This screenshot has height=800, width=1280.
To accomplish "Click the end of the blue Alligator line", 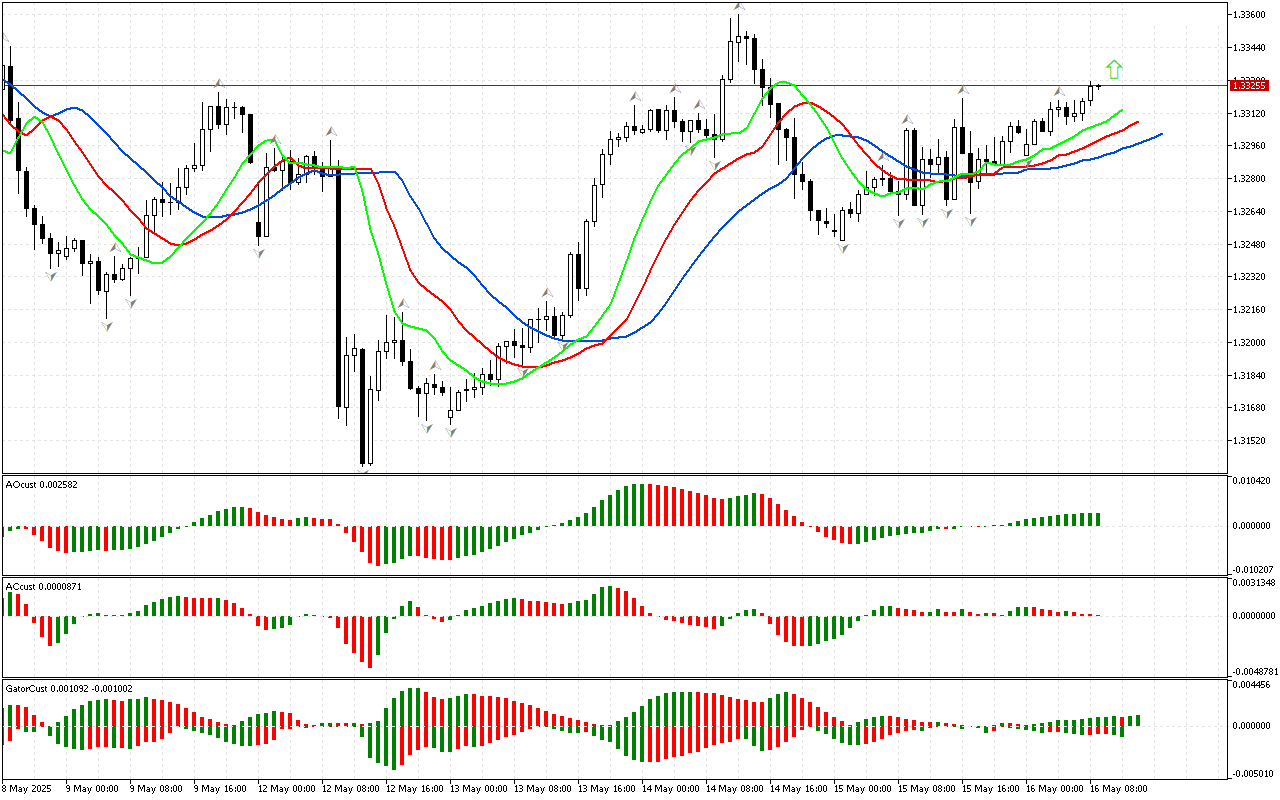I will [x=1161, y=134].
